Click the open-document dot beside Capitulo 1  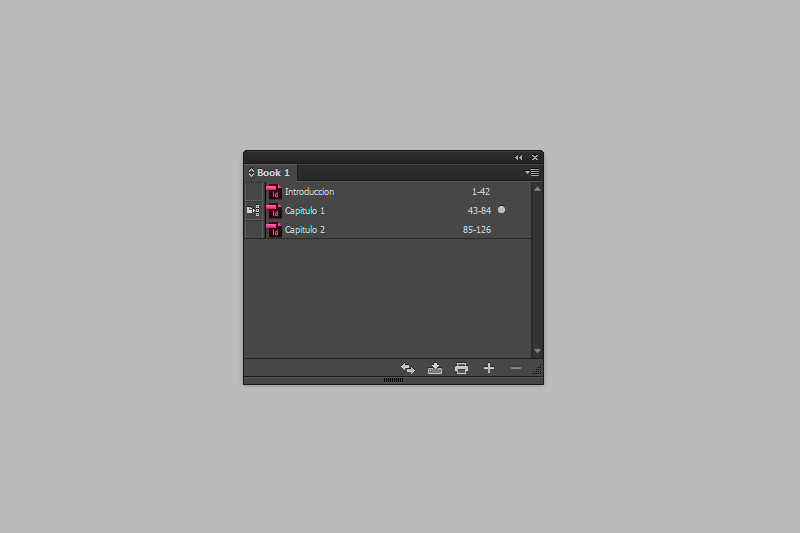pos(502,210)
